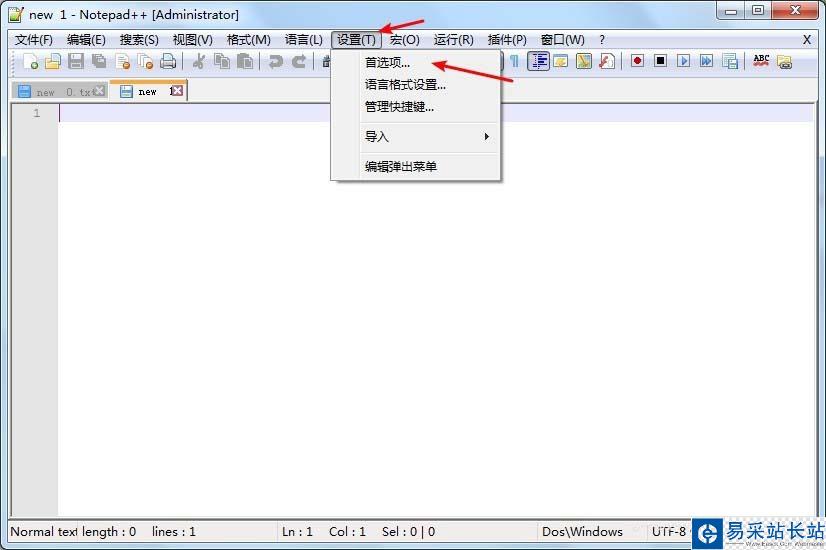Click the Save floppy disk icon
This screenshot has height=550, width=826.
(76, 62)
